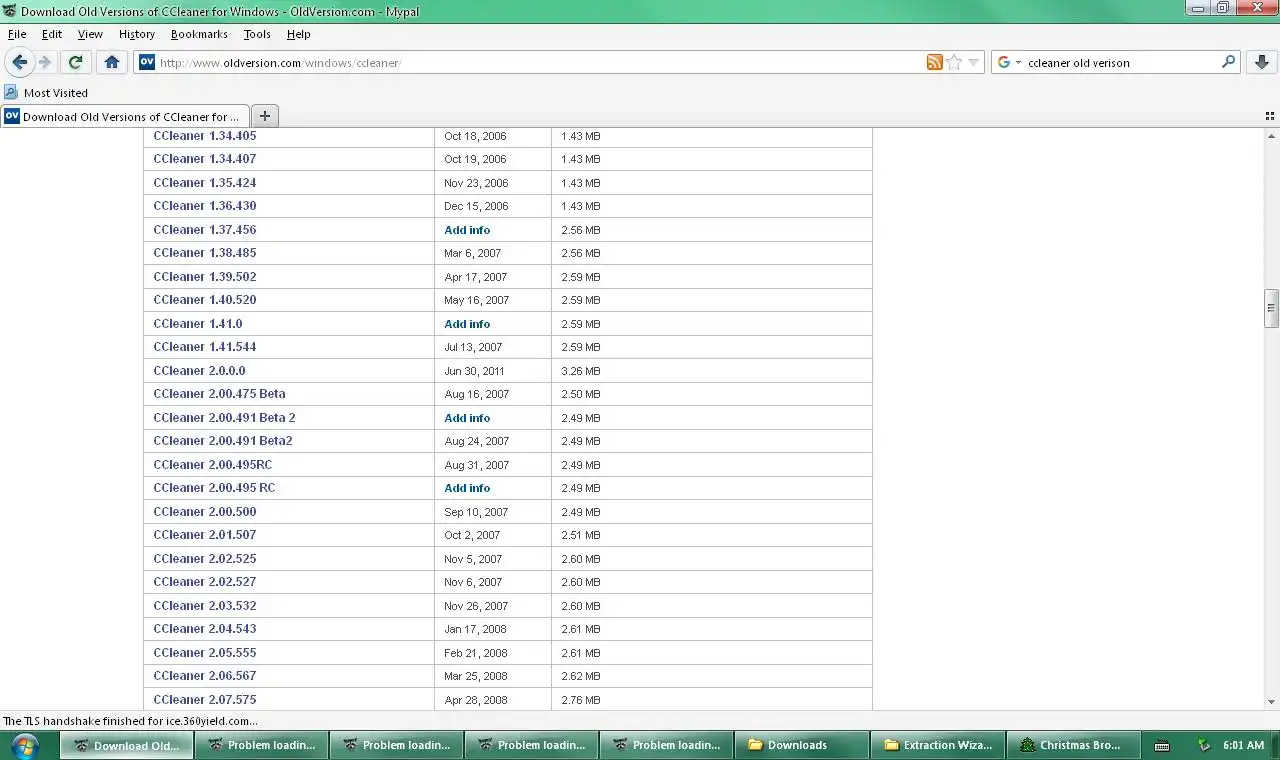Select the Download Old Versions of CCleaner tab
The image size is (1280, 760).
tap(124, 116)
